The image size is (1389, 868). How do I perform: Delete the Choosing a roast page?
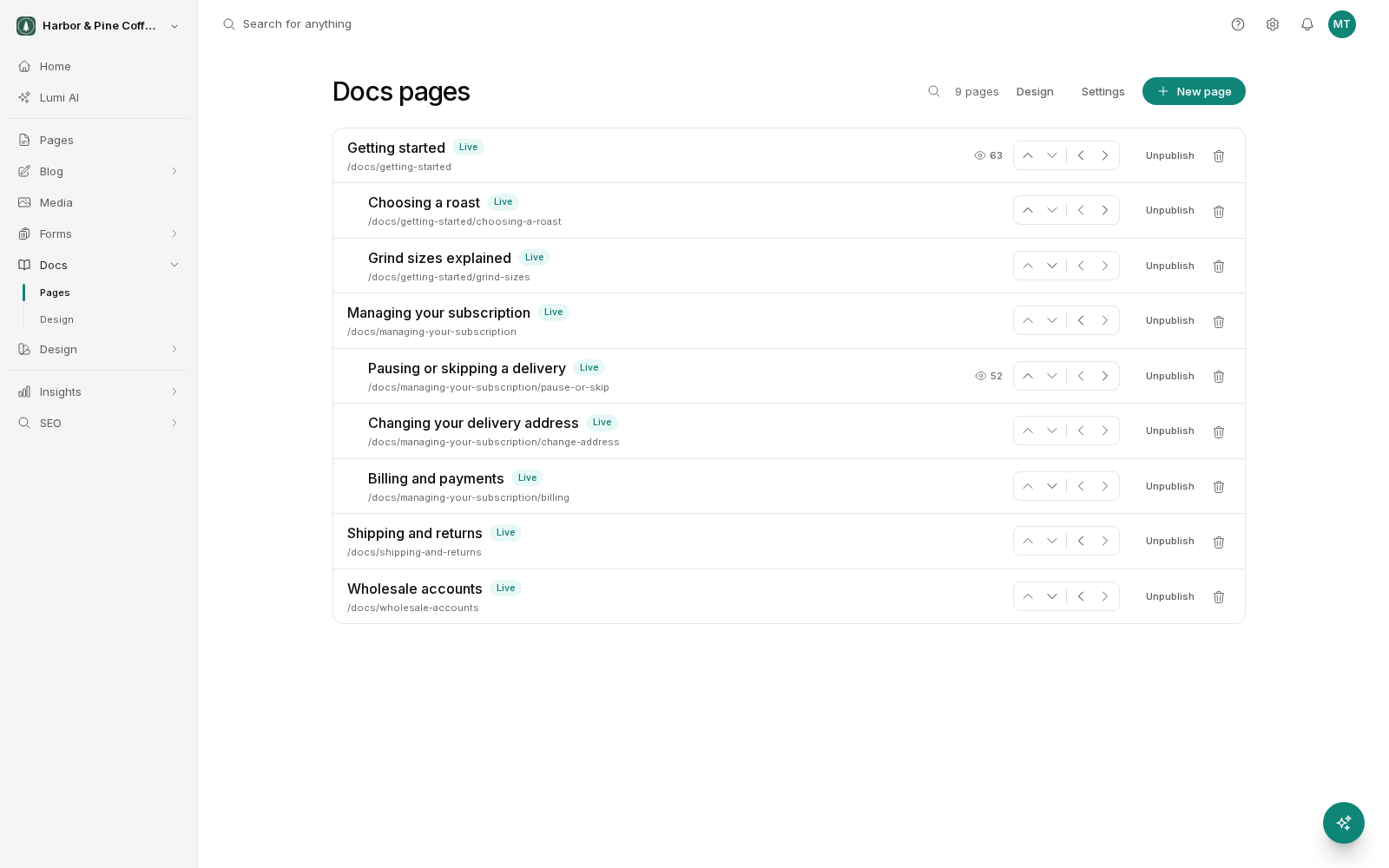tap(1219, 211)
